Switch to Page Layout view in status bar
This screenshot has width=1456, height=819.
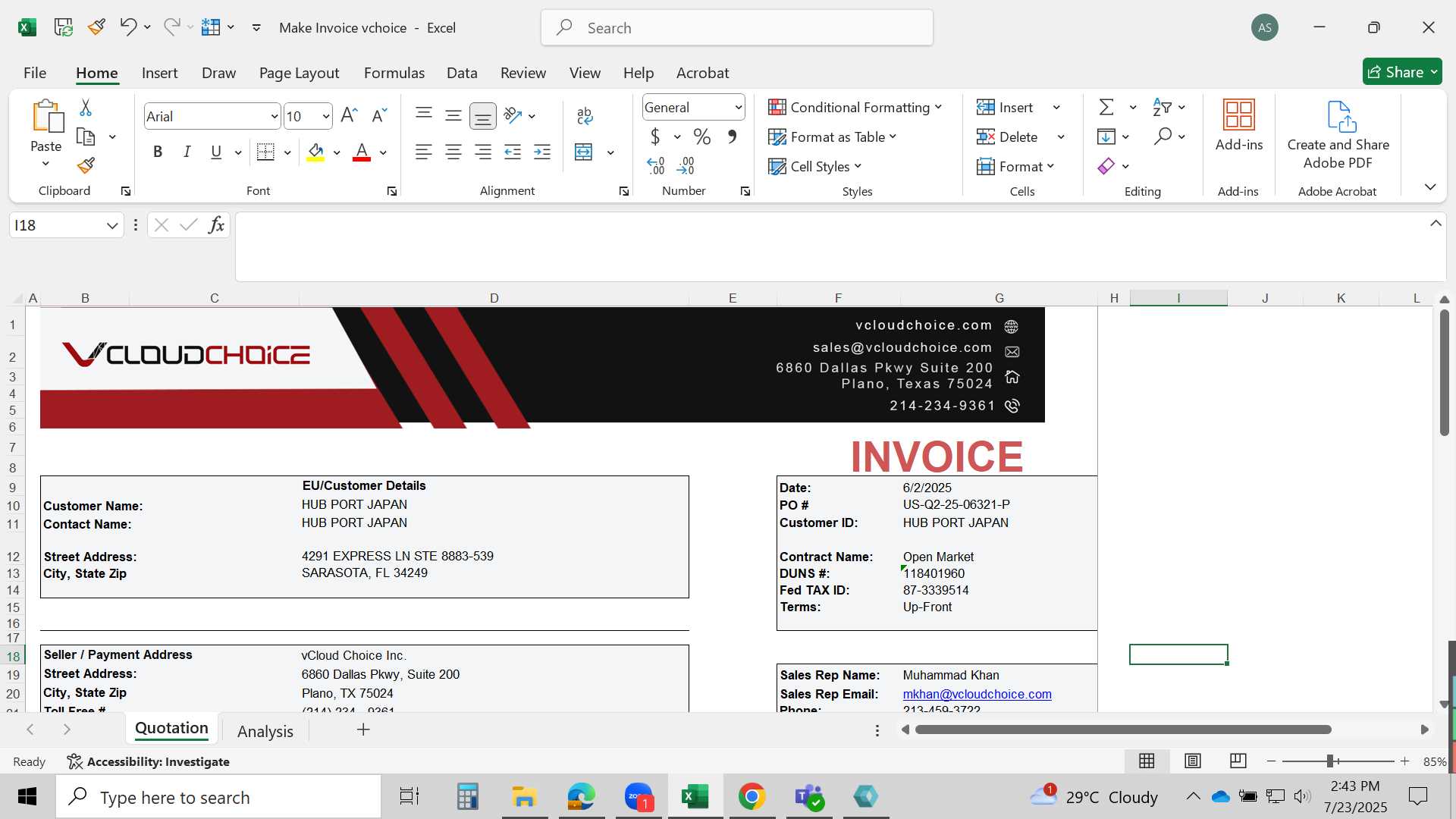pyautogui.click(x=1192, y=761)
